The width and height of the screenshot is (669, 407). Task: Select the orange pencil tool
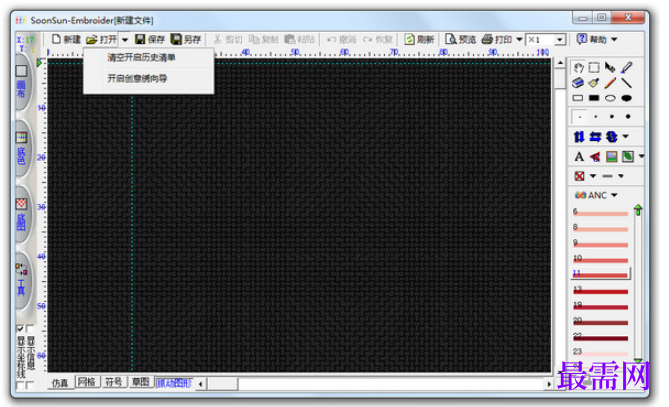pos(610,82)
